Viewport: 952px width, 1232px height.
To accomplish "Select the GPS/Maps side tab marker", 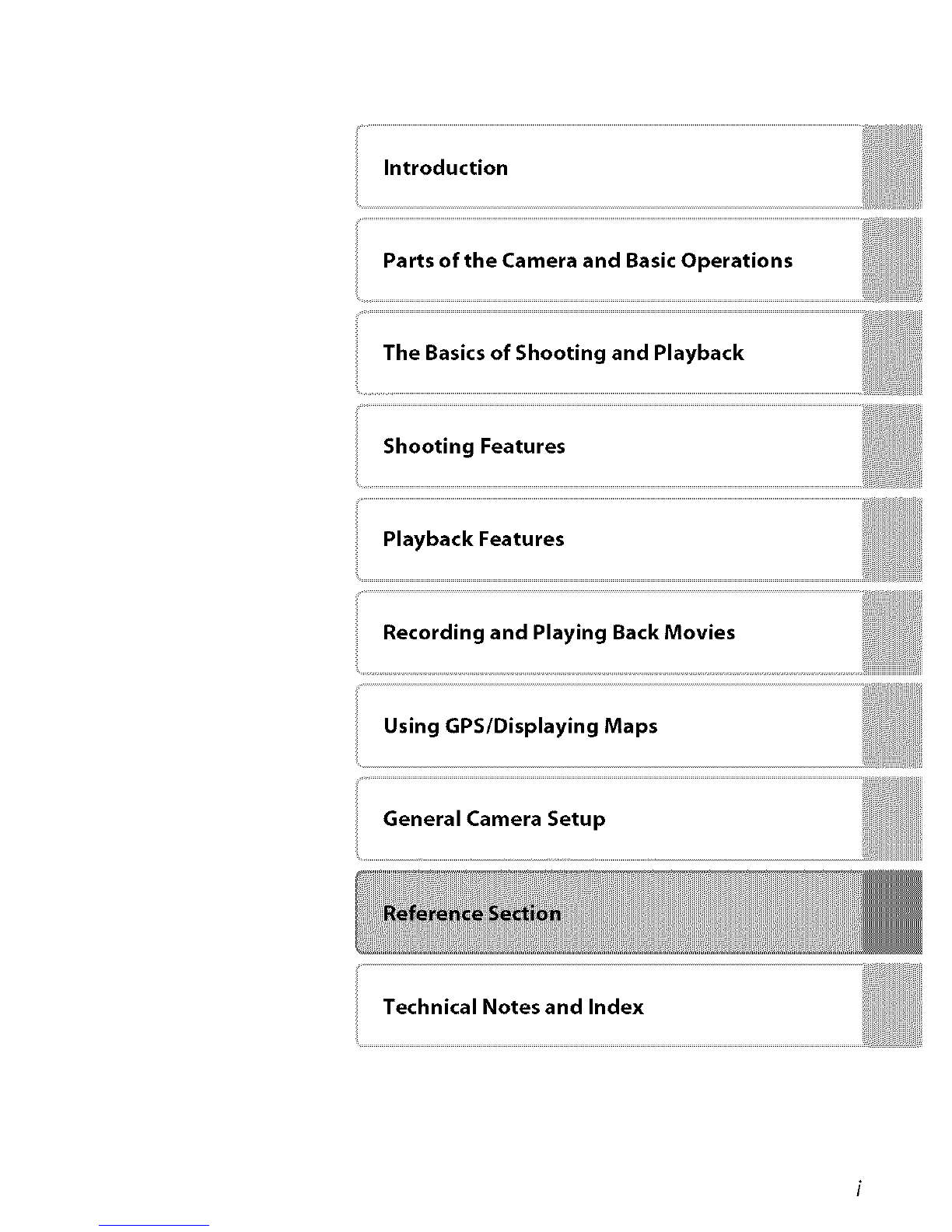I will click(x=892, y=726).
